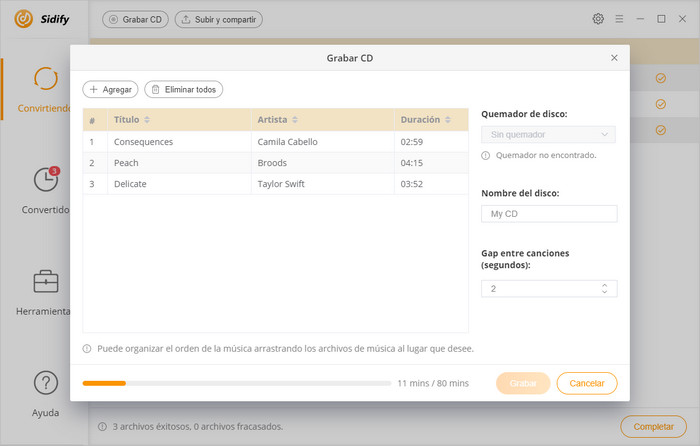Viewport: 700px width, 446px height.
Task: Click Grabar CD toolbar button
Action: point(135,19)
